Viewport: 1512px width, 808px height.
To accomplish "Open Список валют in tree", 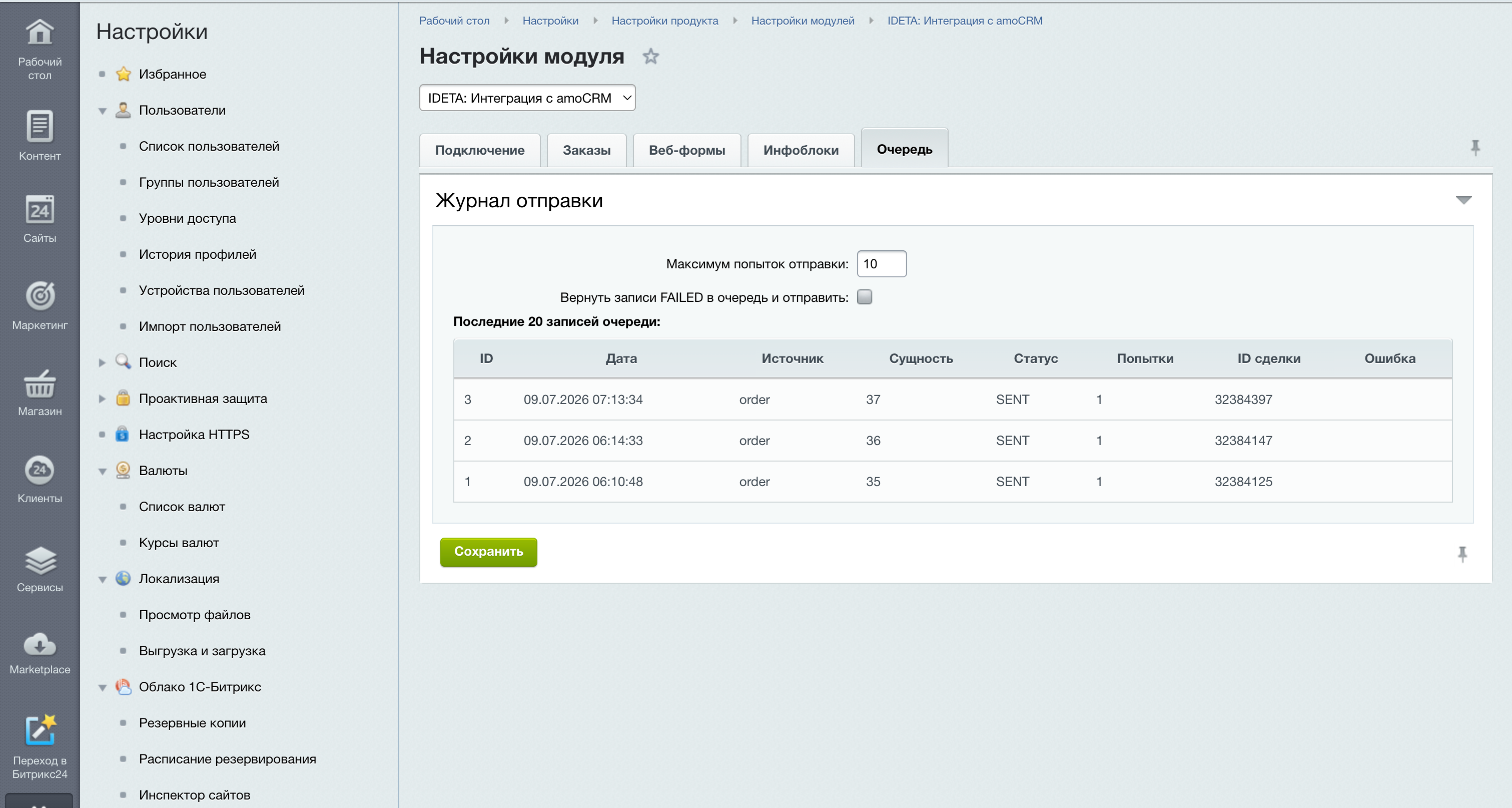I will 182,507.
